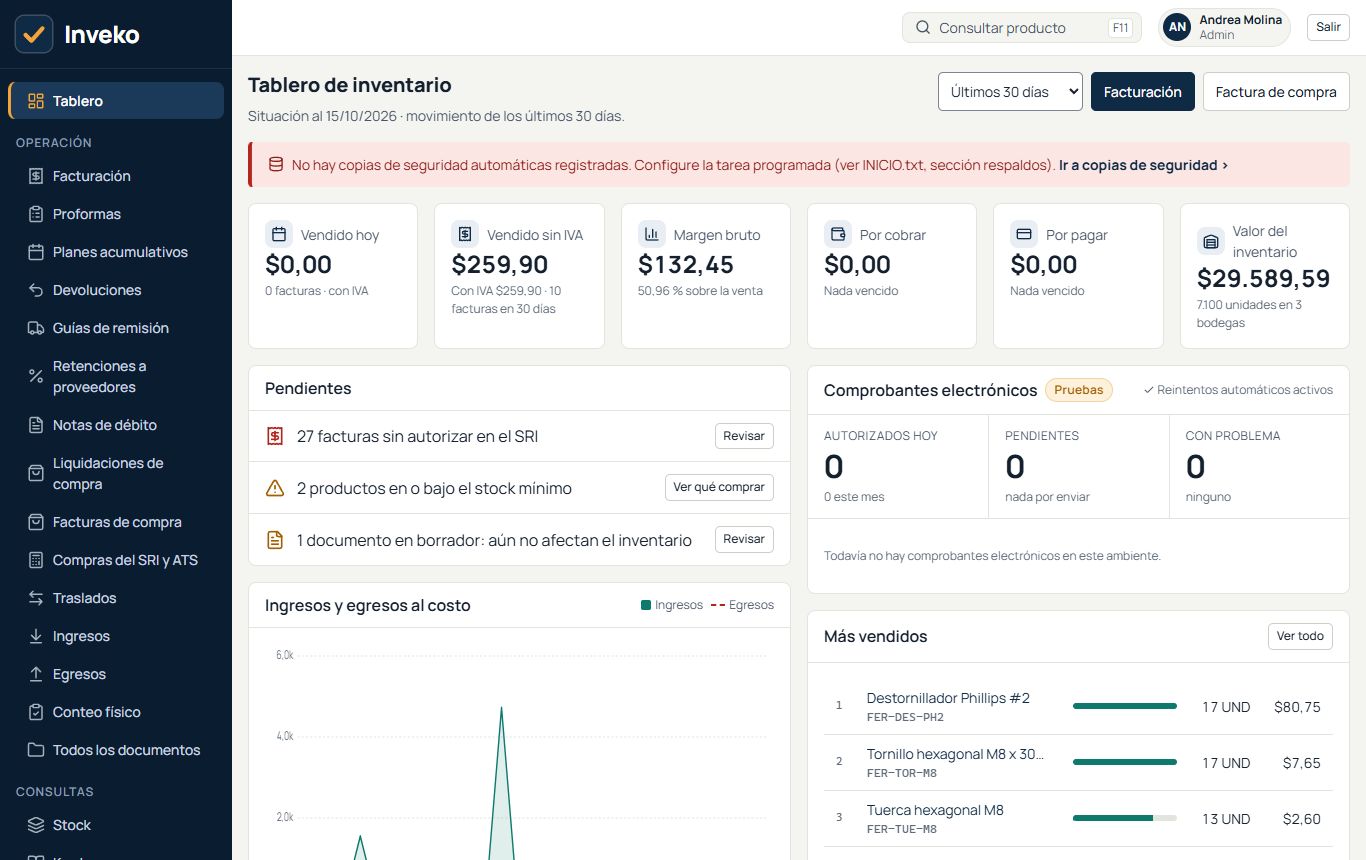Click the Facturación invoice icon in sidebar

point(36,176)
